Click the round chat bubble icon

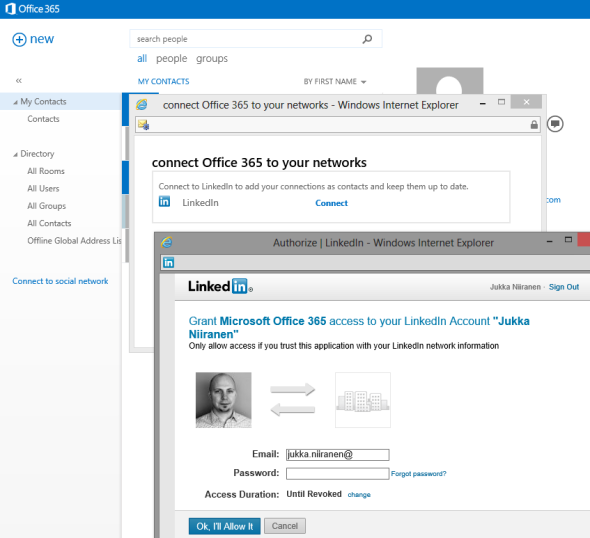(555, 124)
